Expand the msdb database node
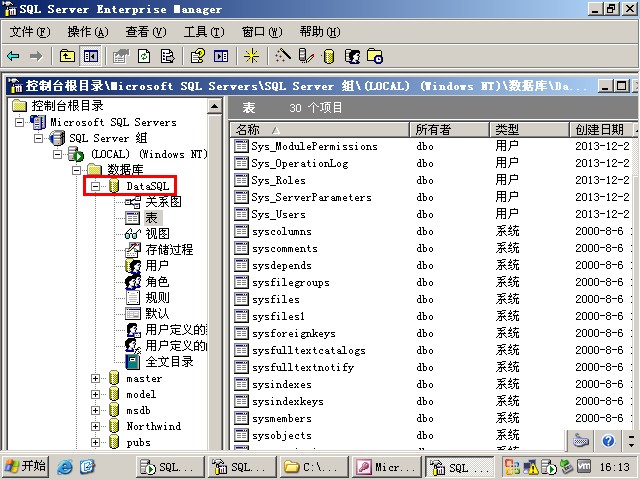 point(96,410)
